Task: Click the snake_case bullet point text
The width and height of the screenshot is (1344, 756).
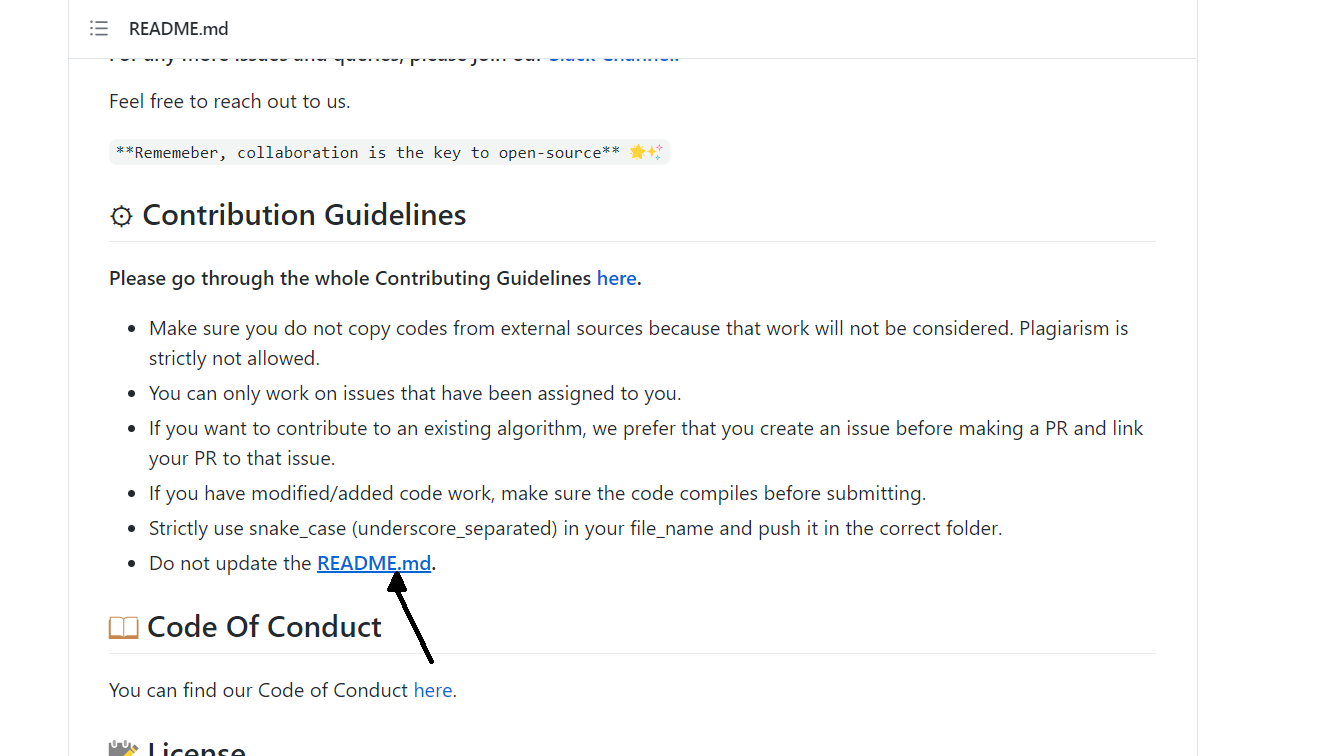Action: (575, 527)
